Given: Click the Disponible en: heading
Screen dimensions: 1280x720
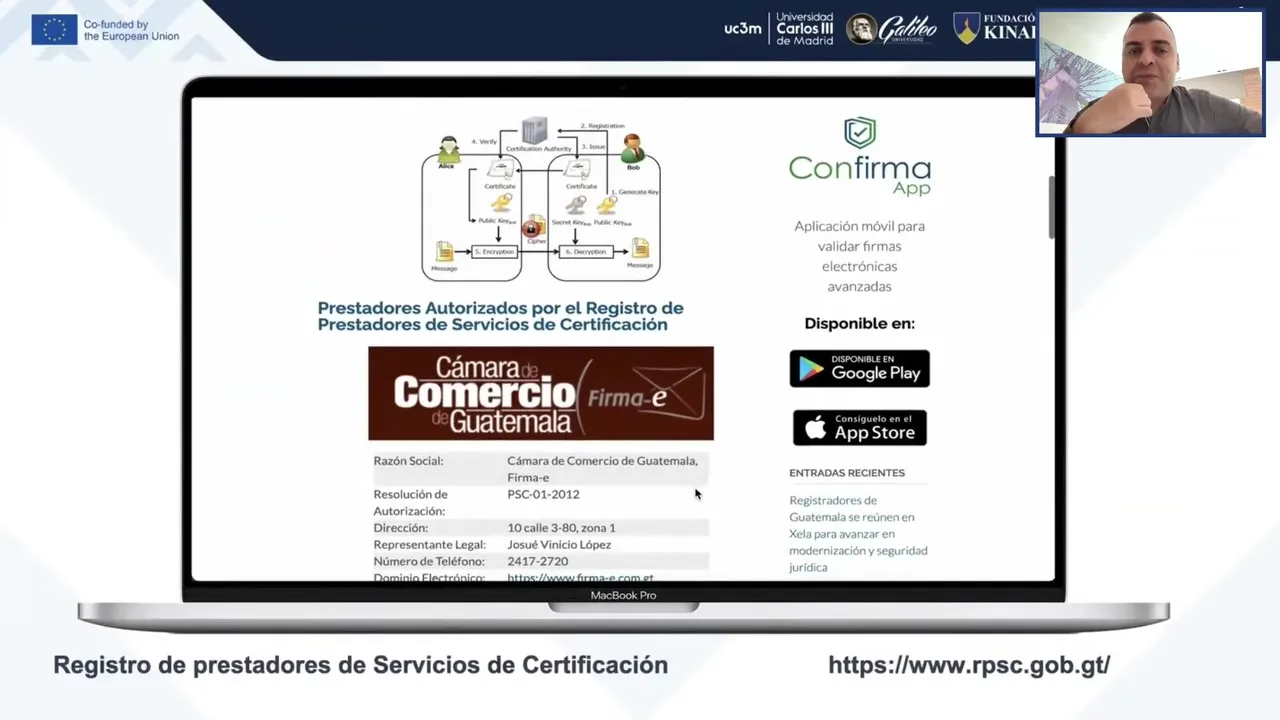Looking at the screenshot, I should coord(860,323).
